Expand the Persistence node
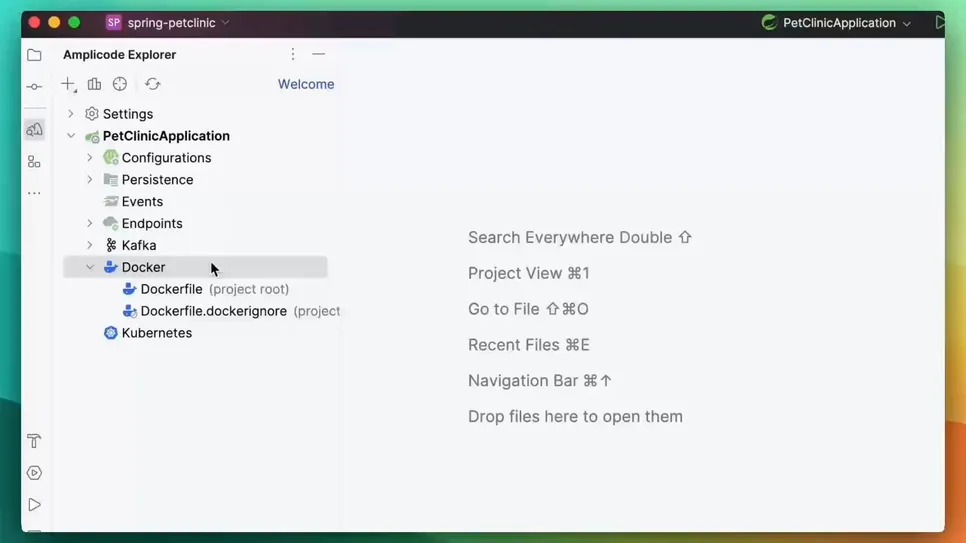The width and height of the screenshot is (966, 543). click(90, 180)
